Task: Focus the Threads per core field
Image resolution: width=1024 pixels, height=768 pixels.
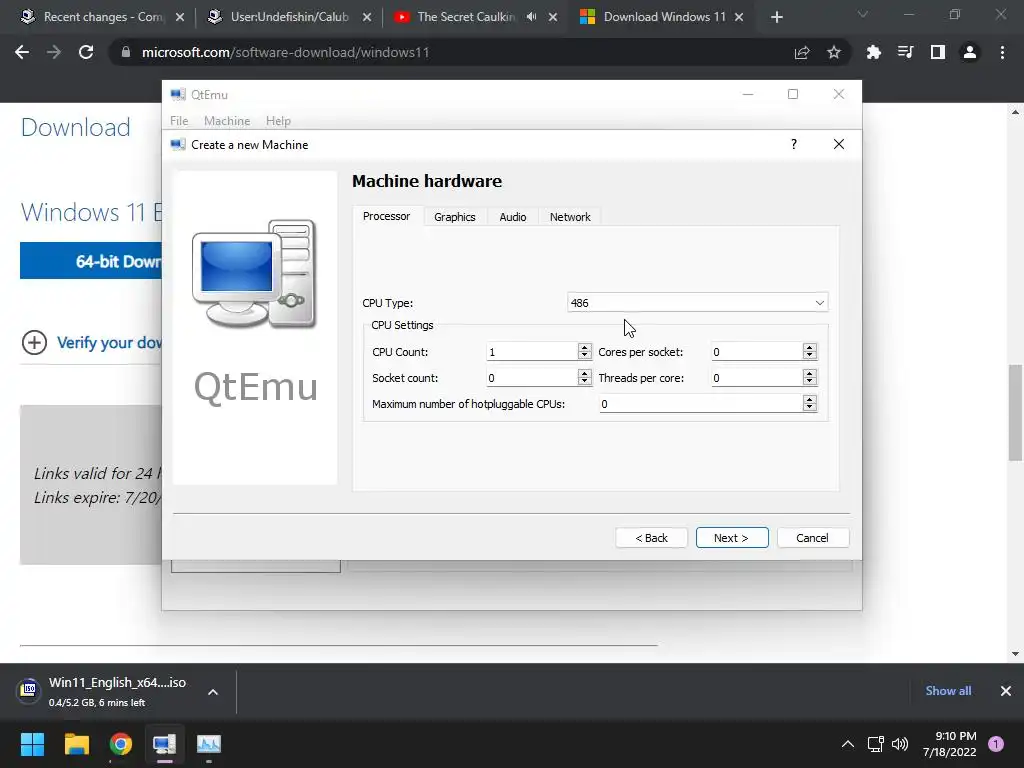Action: click(x=757, y=378)
